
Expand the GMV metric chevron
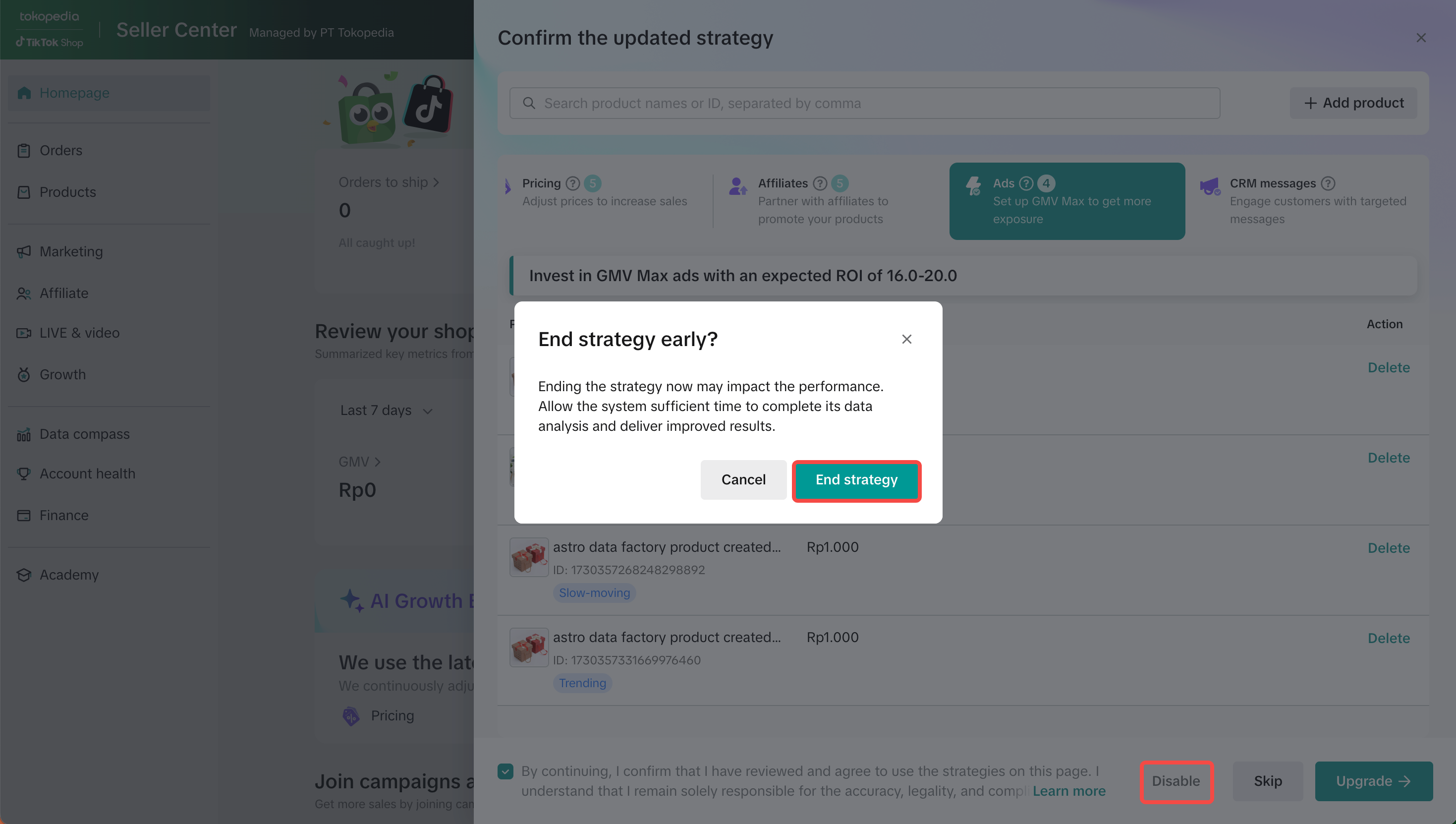pos(377,462)
